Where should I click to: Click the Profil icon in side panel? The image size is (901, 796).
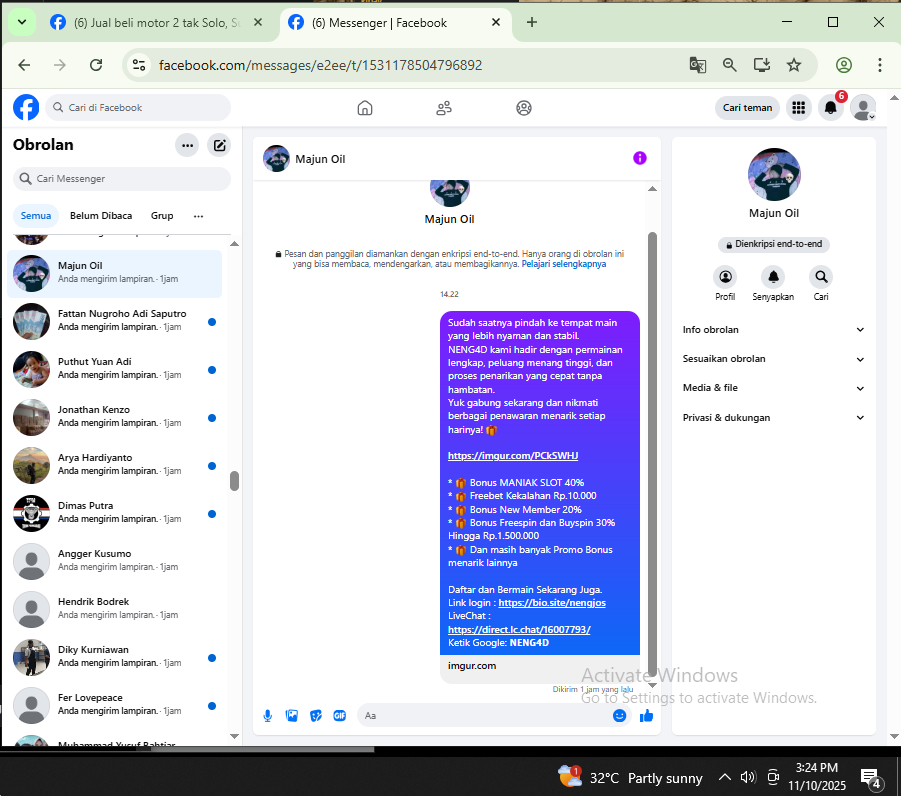725,277
